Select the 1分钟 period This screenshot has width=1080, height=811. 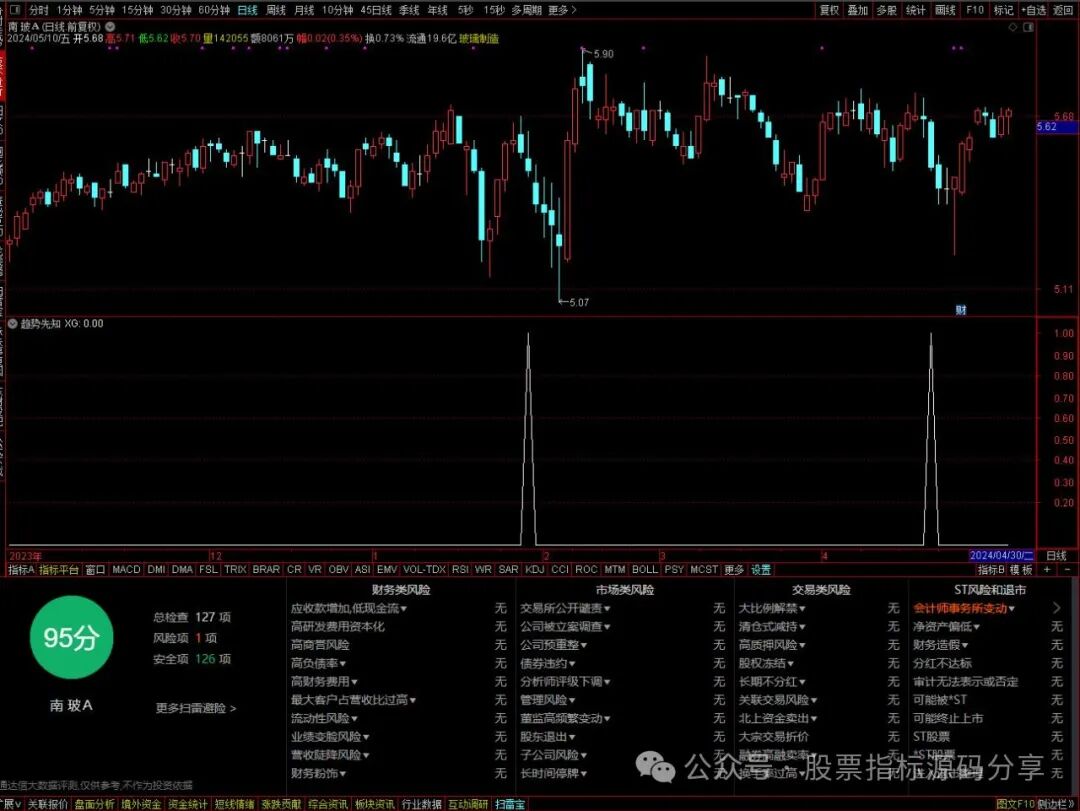(70, 10)
